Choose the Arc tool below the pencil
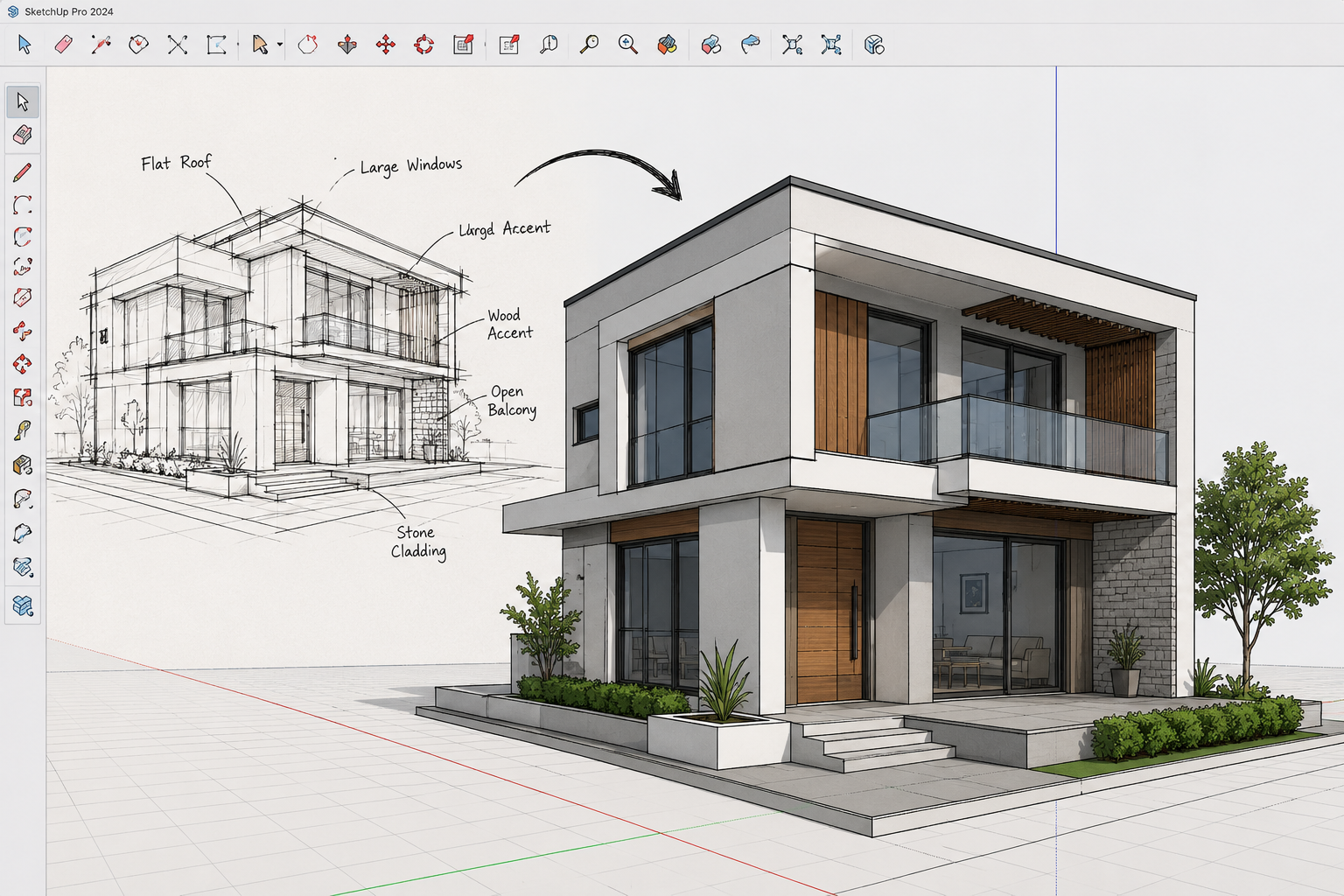This screenshot has height=896, width=1344. coord(23,205)
